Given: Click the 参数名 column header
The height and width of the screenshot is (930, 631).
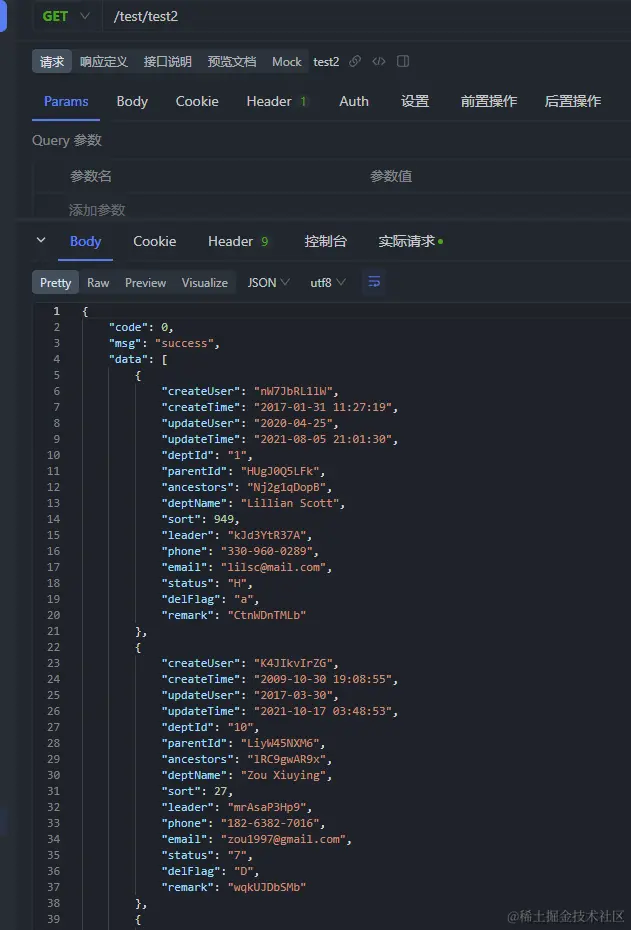Looking at the screenshot, I should point(91,176).
